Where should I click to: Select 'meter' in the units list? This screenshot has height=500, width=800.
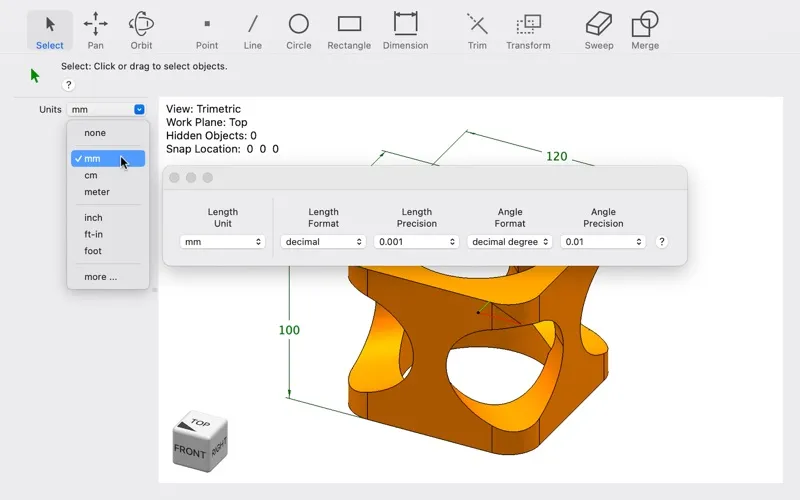point(108,192)
